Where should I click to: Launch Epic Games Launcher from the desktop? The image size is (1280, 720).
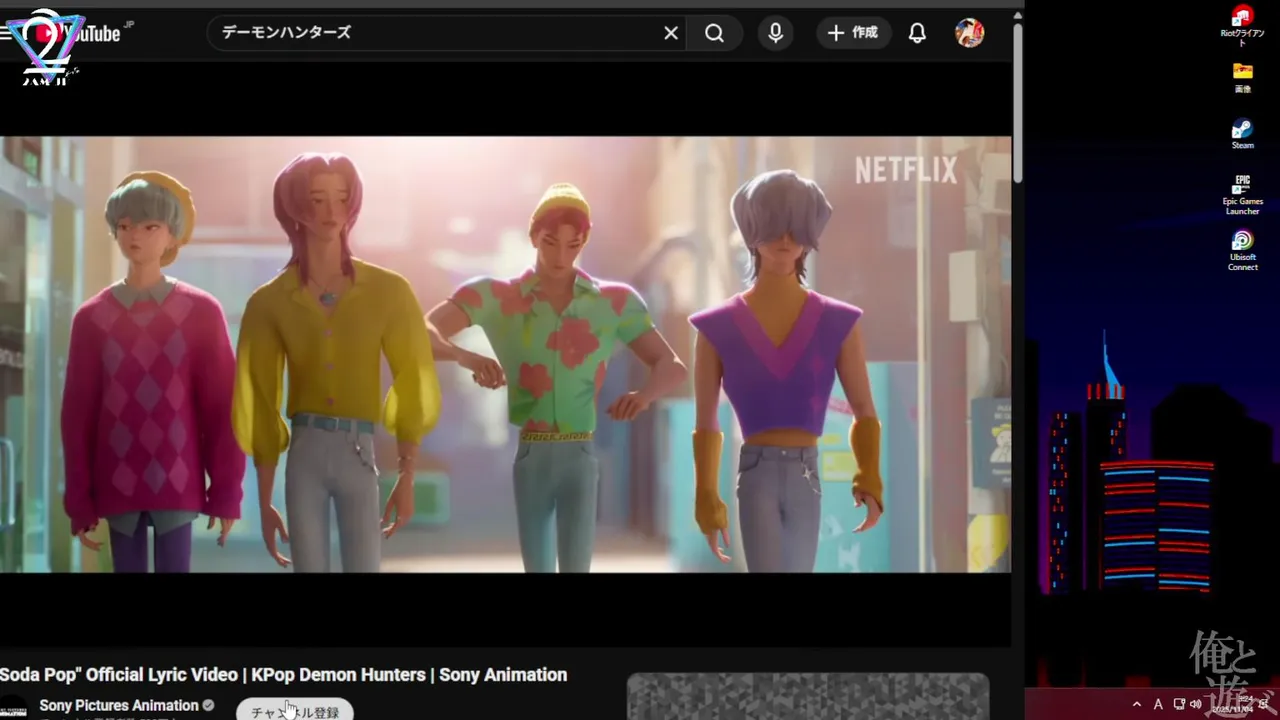pos(1242,195)
